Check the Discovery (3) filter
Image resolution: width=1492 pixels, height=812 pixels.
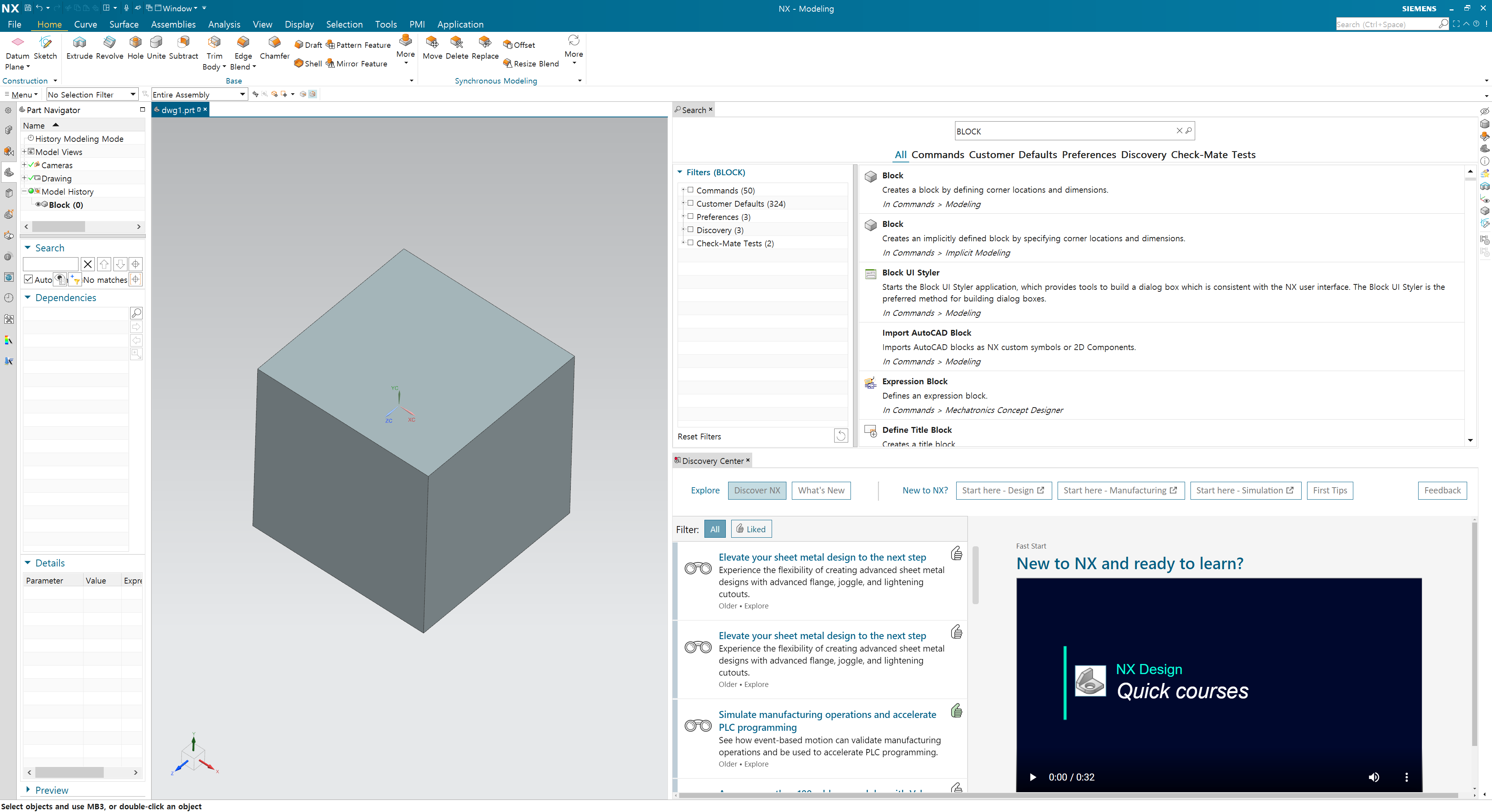(x=690, y=230)
